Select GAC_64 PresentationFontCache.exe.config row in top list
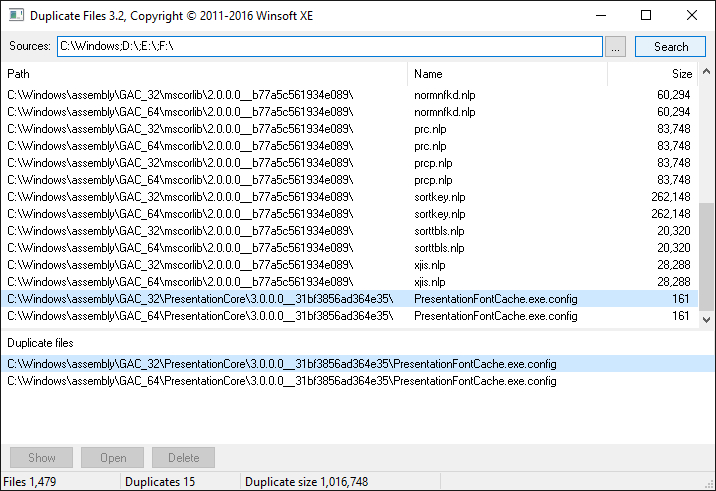This screenshot has height=491, width=716. click(200, 316)
